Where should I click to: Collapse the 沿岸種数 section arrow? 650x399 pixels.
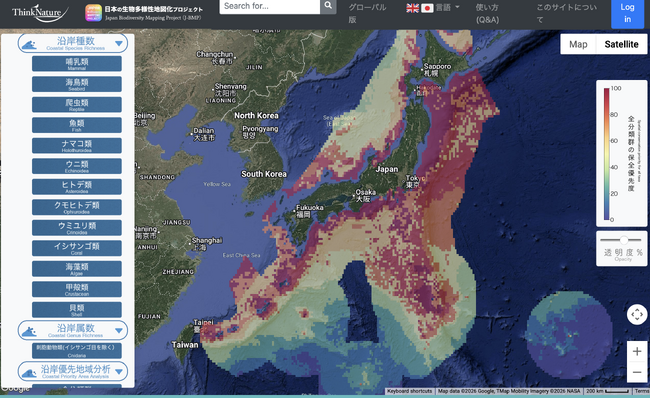pos(119,44)
